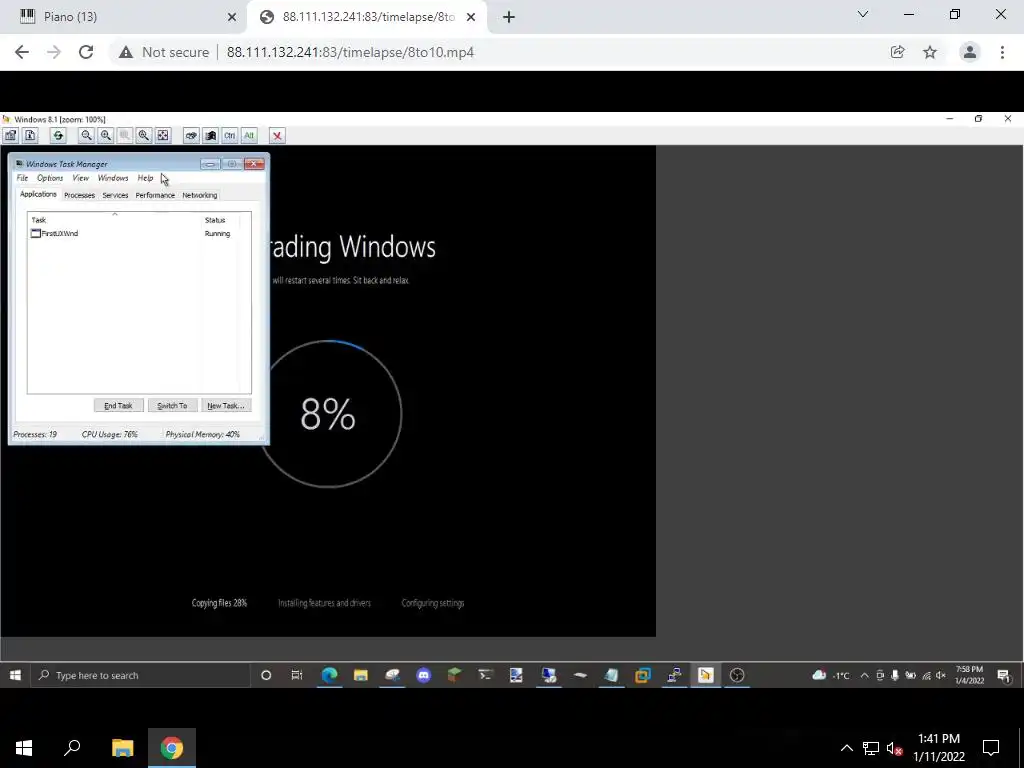The height and width of the screenshot is (768, 1024).
Task: Open Discord in the recorded taskbar
Action: point(423,675)
